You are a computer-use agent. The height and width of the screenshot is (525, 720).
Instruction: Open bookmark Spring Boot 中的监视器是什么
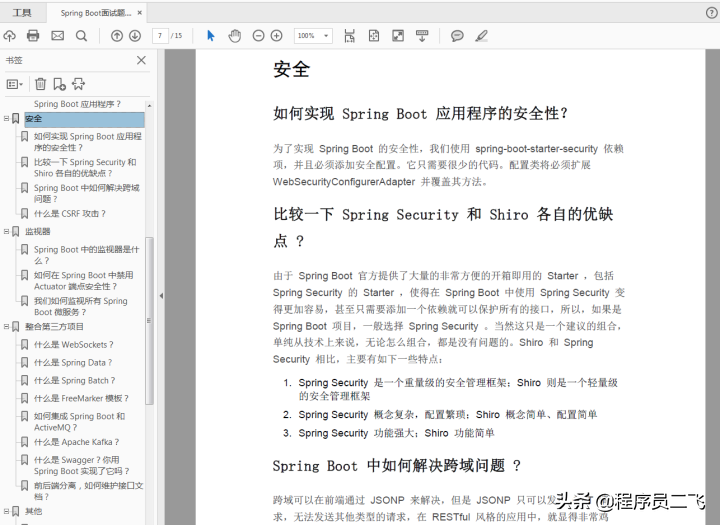pos(86,255)
